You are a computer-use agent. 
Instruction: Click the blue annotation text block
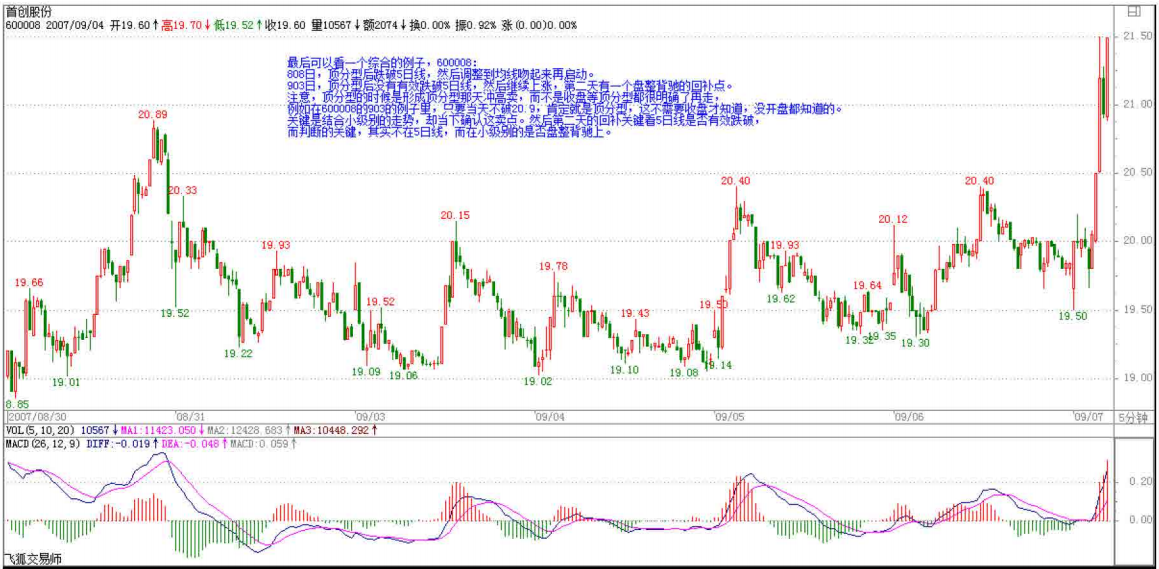[x=560, y=97]
